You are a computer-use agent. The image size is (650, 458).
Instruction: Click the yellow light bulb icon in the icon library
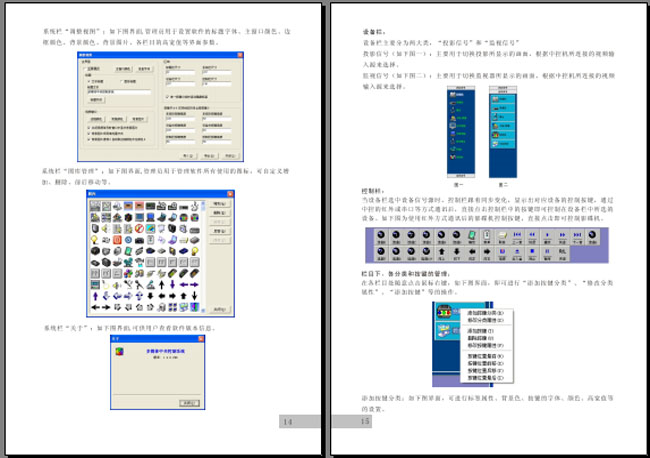pyautogui.click(x=93, y=241)
